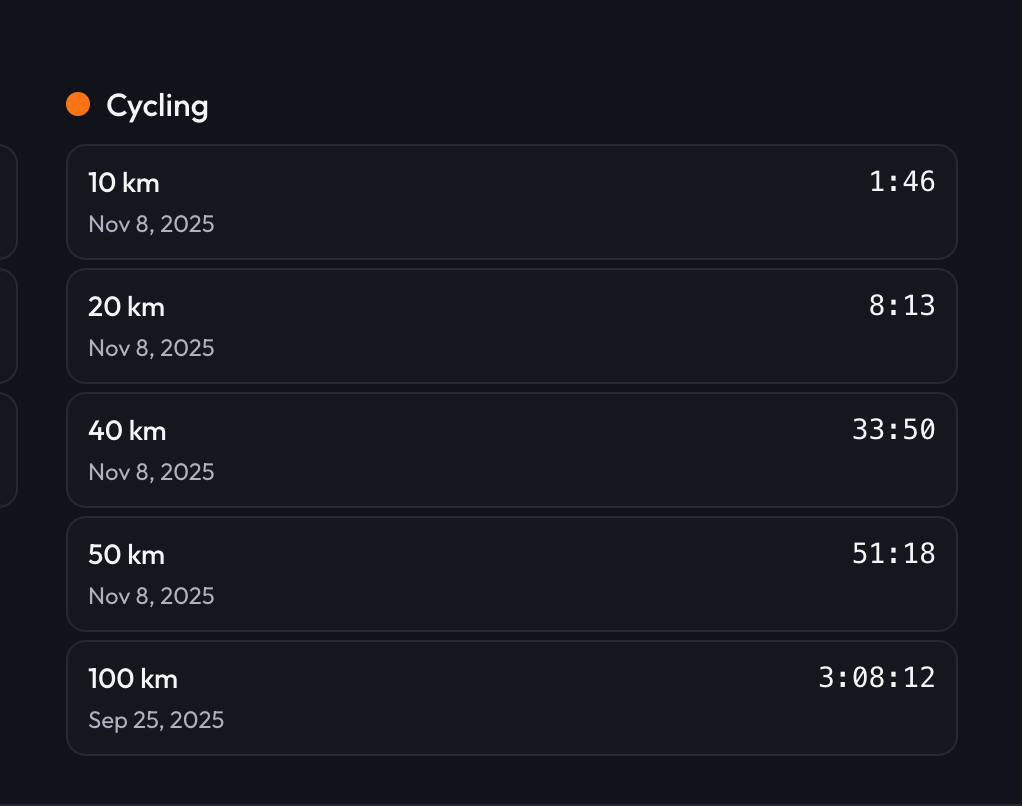Click the Nov 8, 2025 date under 10 km

coord(151,224)
